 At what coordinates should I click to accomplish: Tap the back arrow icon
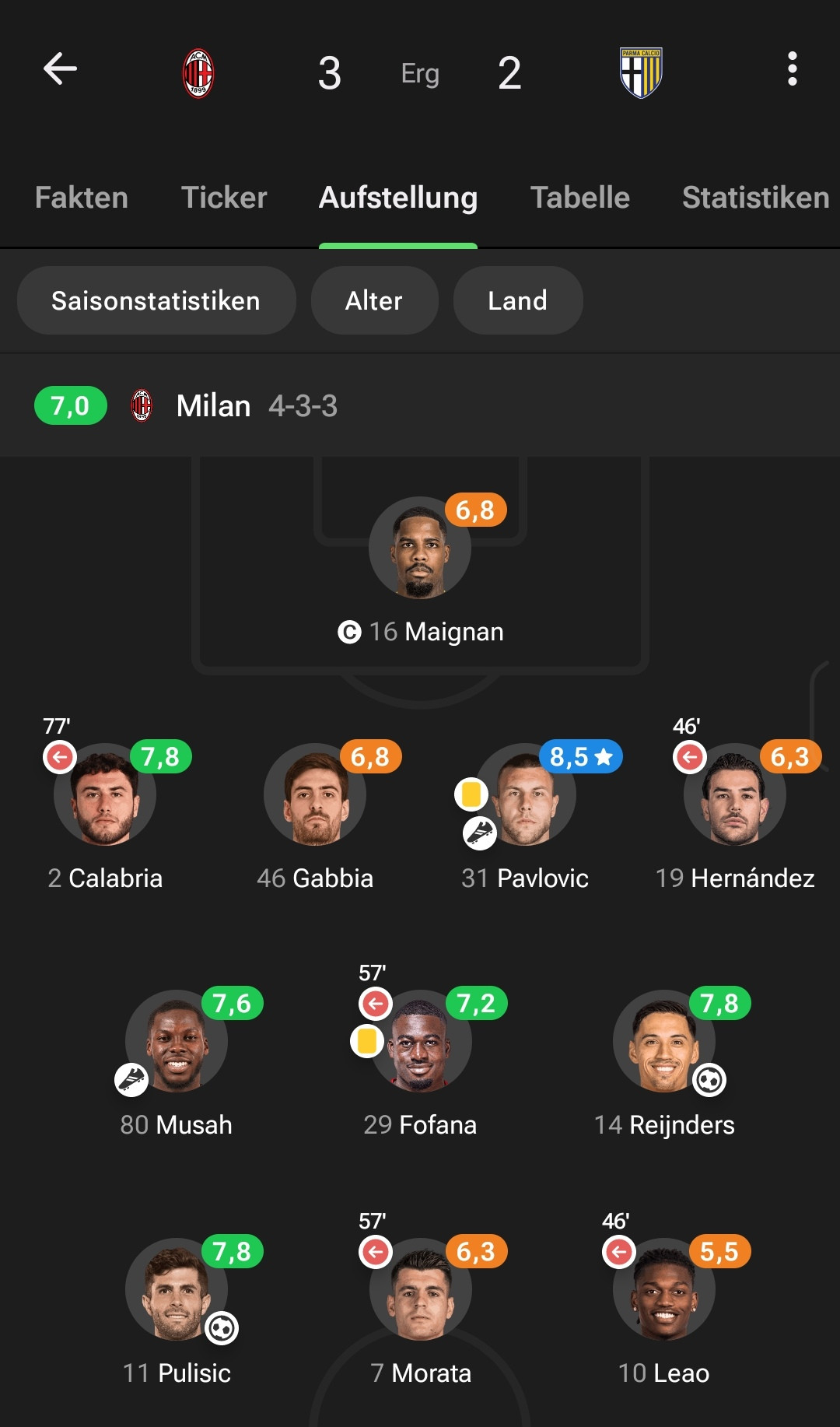point(60,69)
